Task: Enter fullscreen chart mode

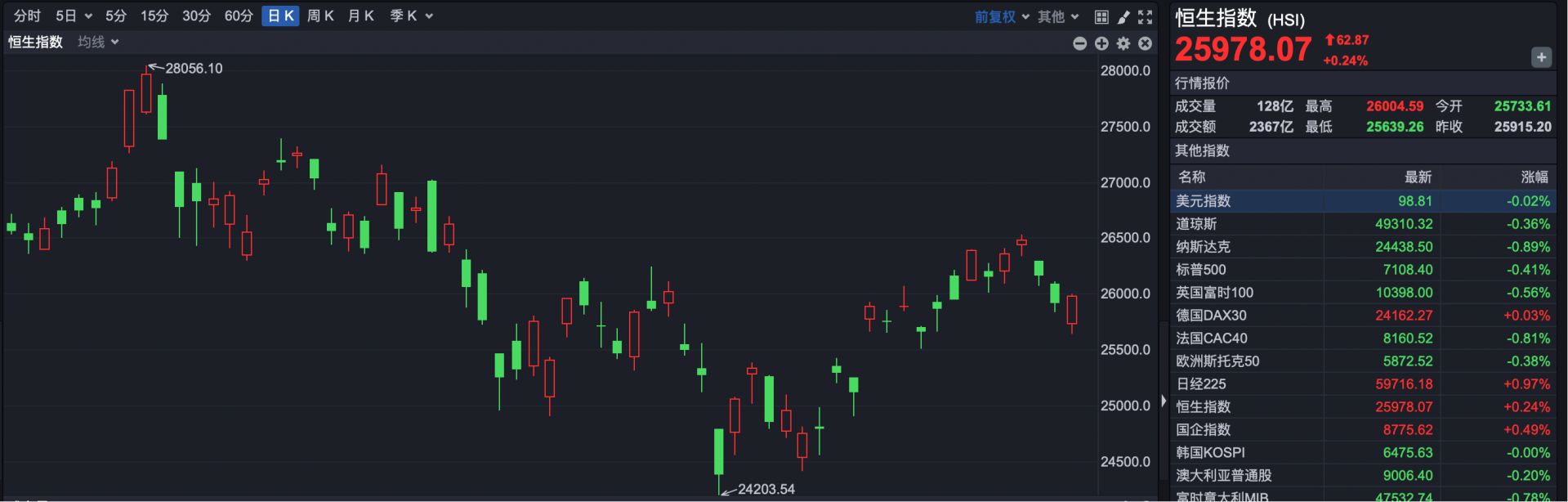Action: click(1145, 16)
